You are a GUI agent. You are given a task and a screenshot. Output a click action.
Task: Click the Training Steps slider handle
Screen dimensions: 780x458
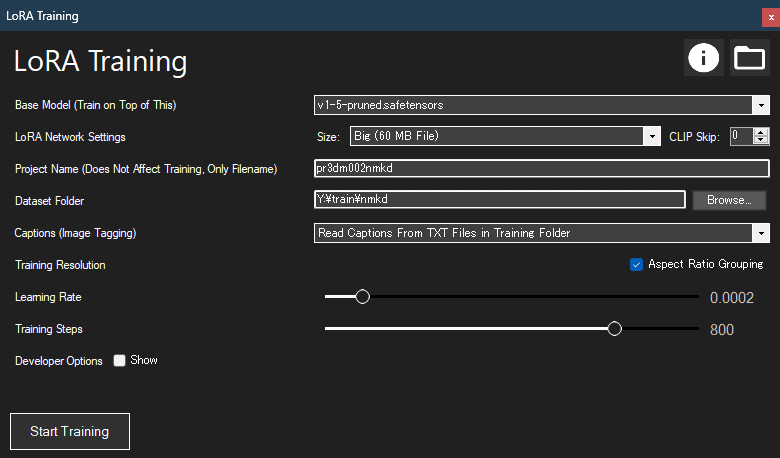pos(615,329)
